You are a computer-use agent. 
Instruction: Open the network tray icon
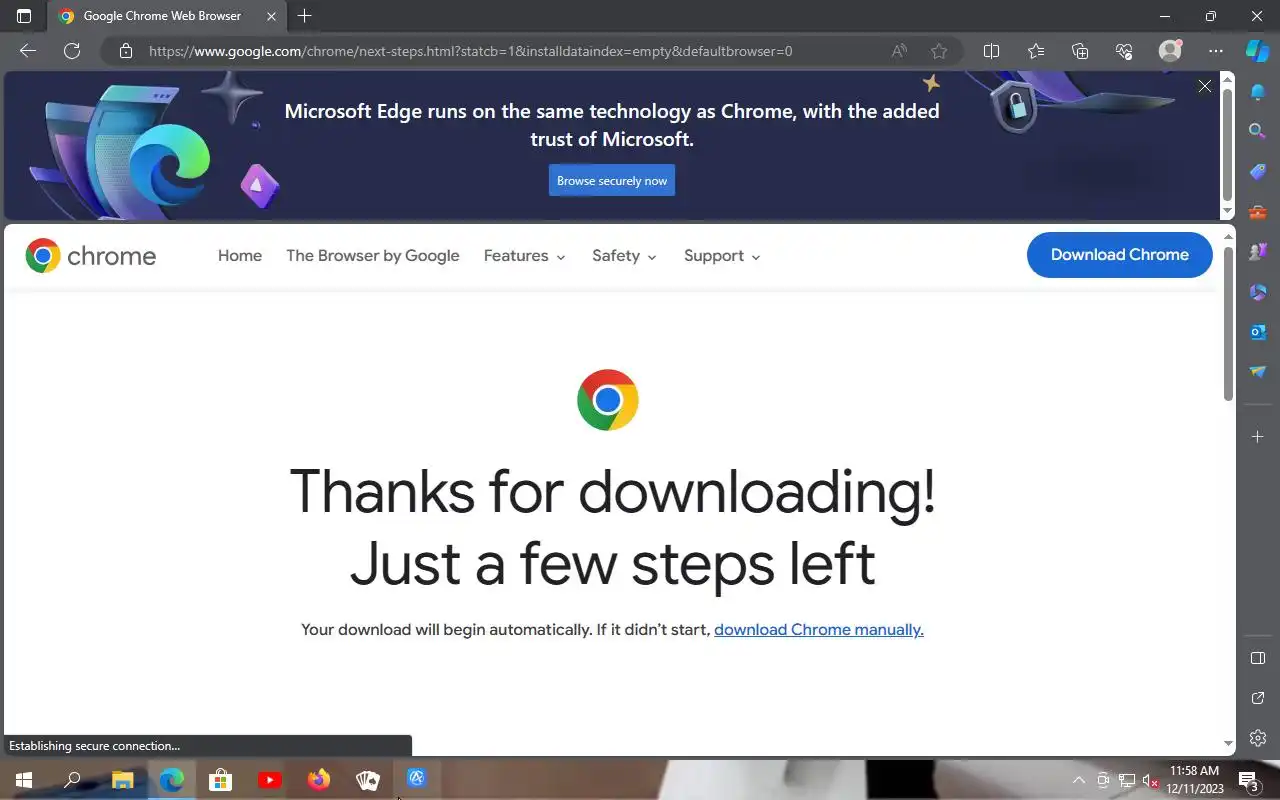[x=1127, y=780]
